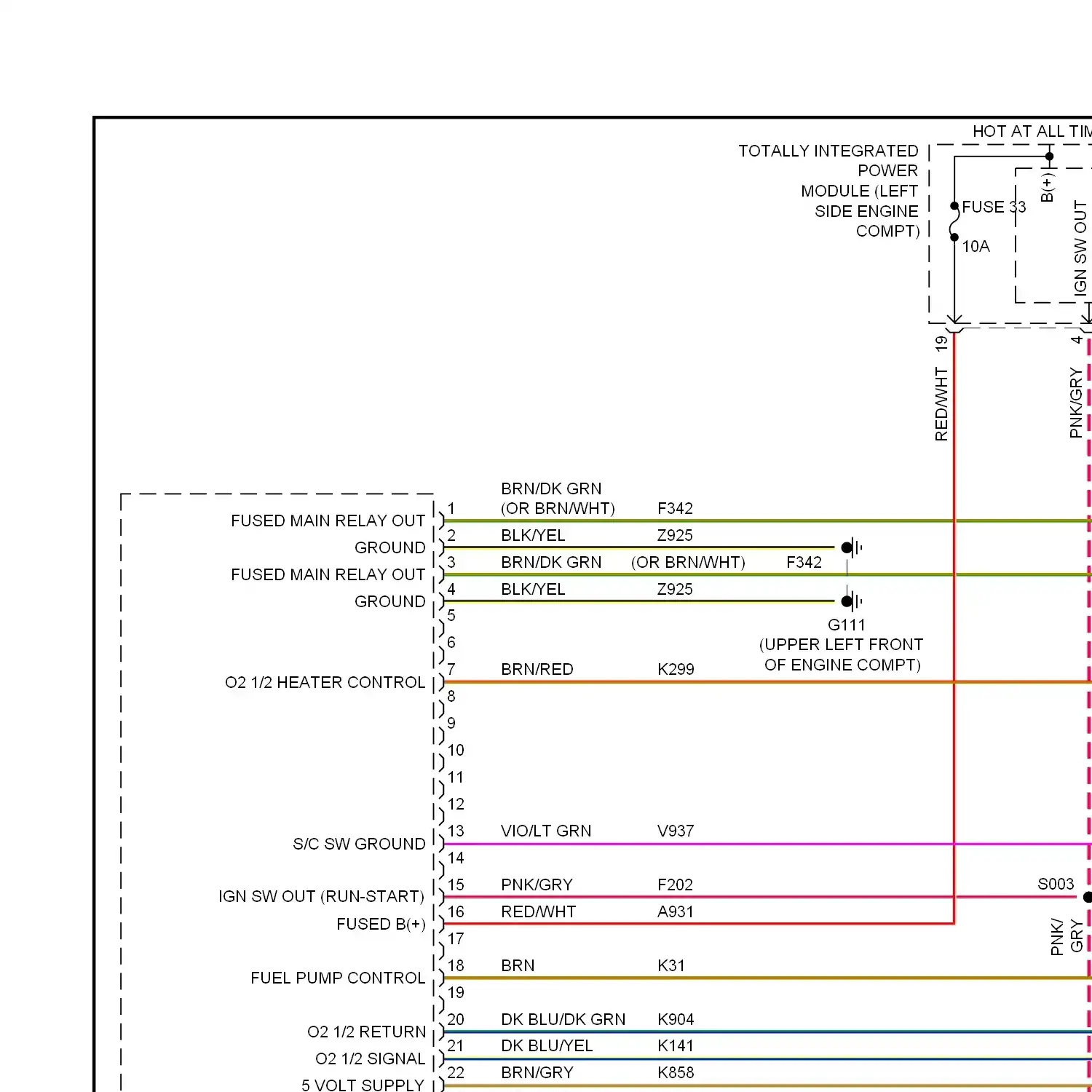Click the "FUSED B(+)" label
Image resolution: width=1092 pixels, height=1092 pixels.
pos(381,925)
